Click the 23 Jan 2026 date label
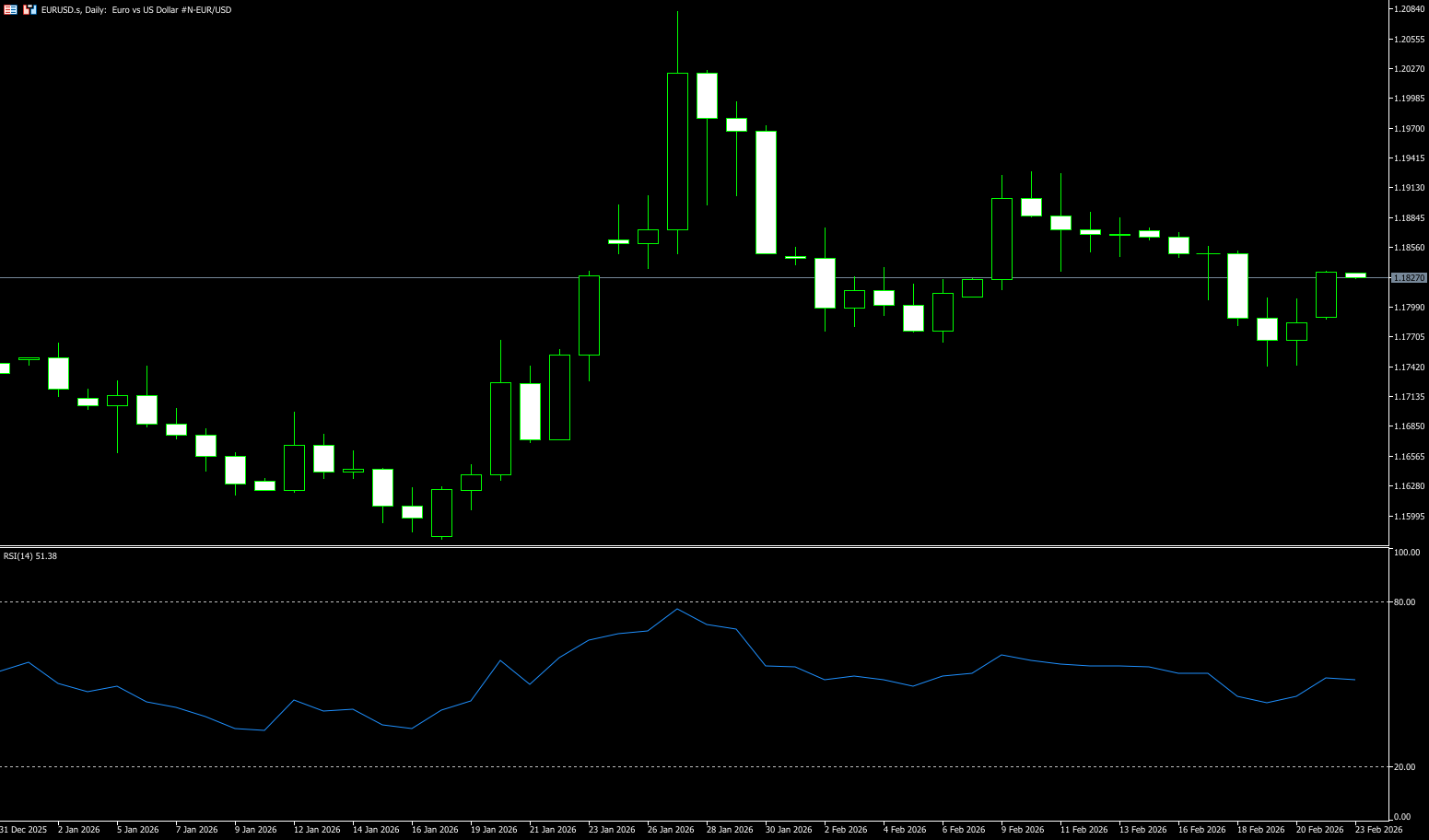 click(612, 830)
